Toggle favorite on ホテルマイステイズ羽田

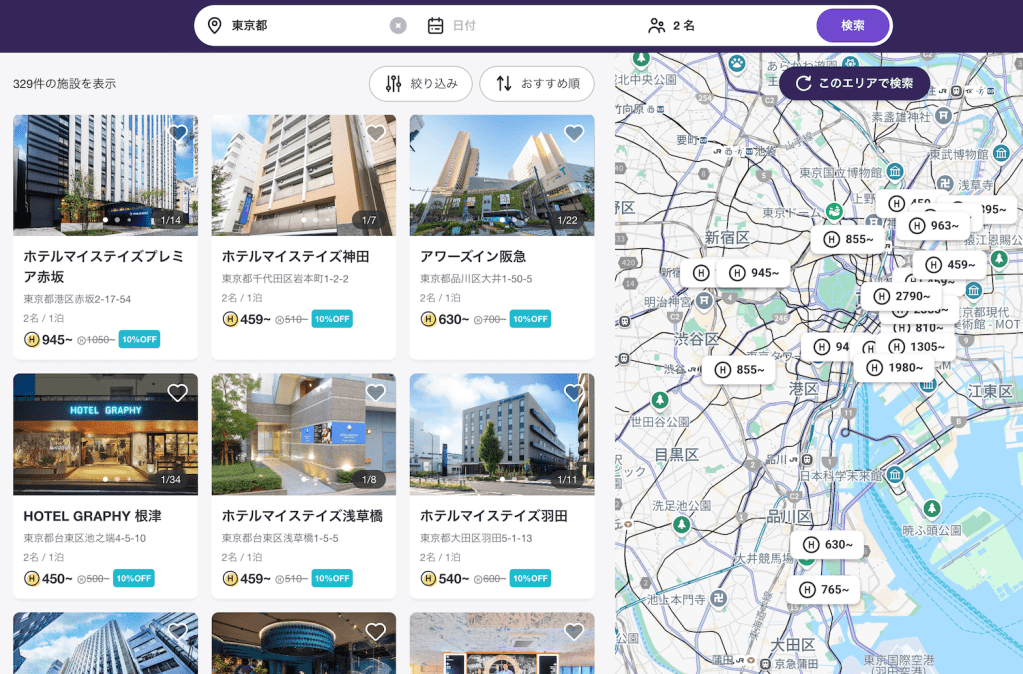click(x=574, y=392)
